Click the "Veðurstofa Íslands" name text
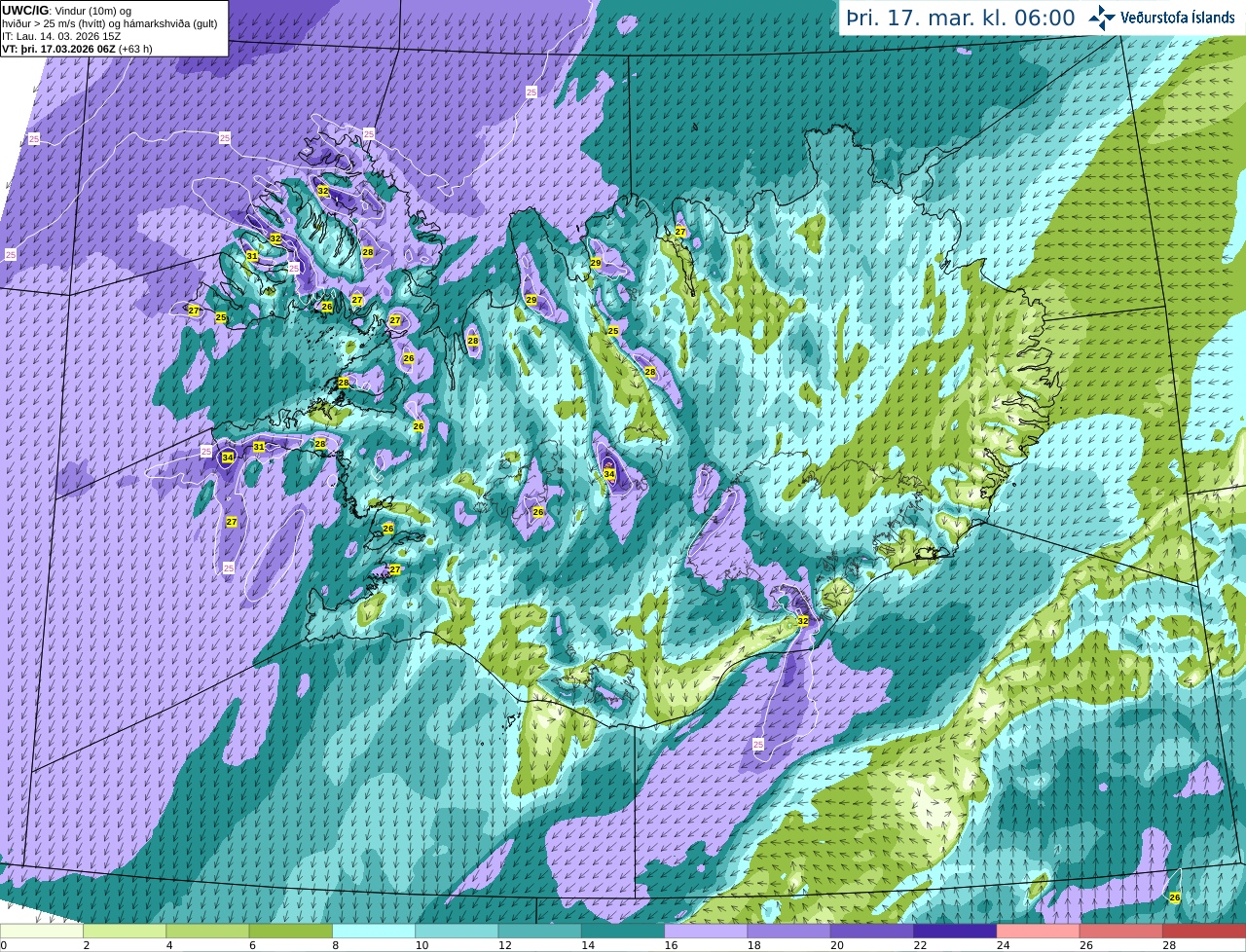 1177,18
